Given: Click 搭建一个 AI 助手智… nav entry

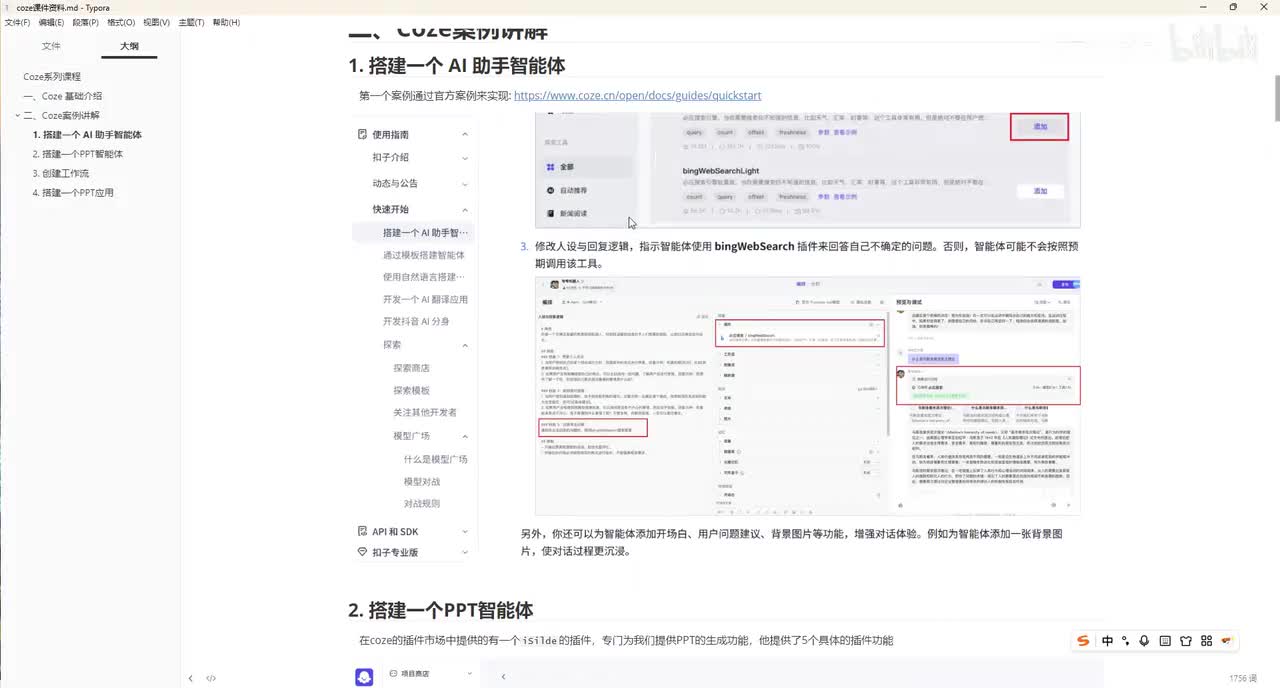Looking at the screenshot, I should click(x=425, y=233).
